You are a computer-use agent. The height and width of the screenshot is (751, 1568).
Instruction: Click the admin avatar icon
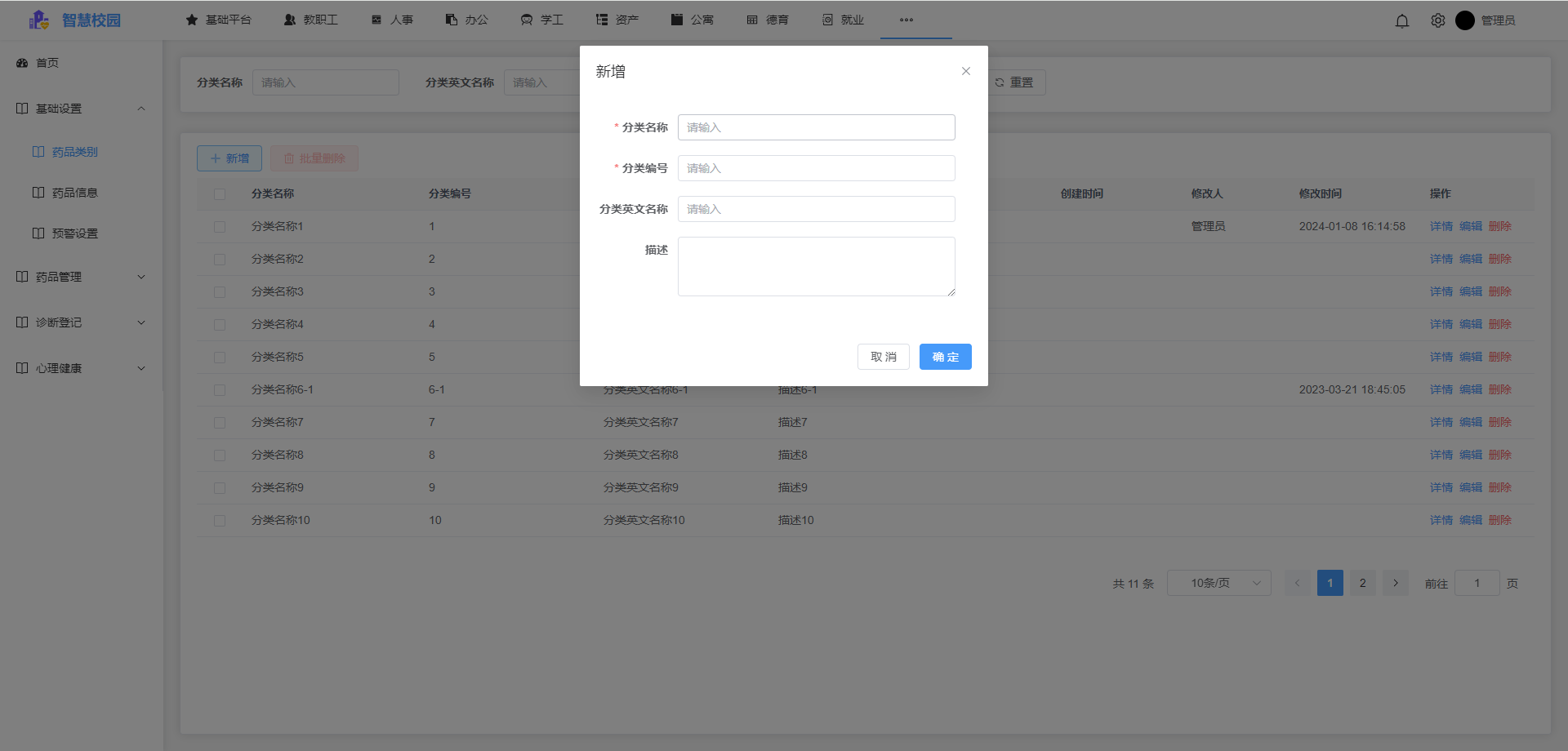pos(1465,20)
